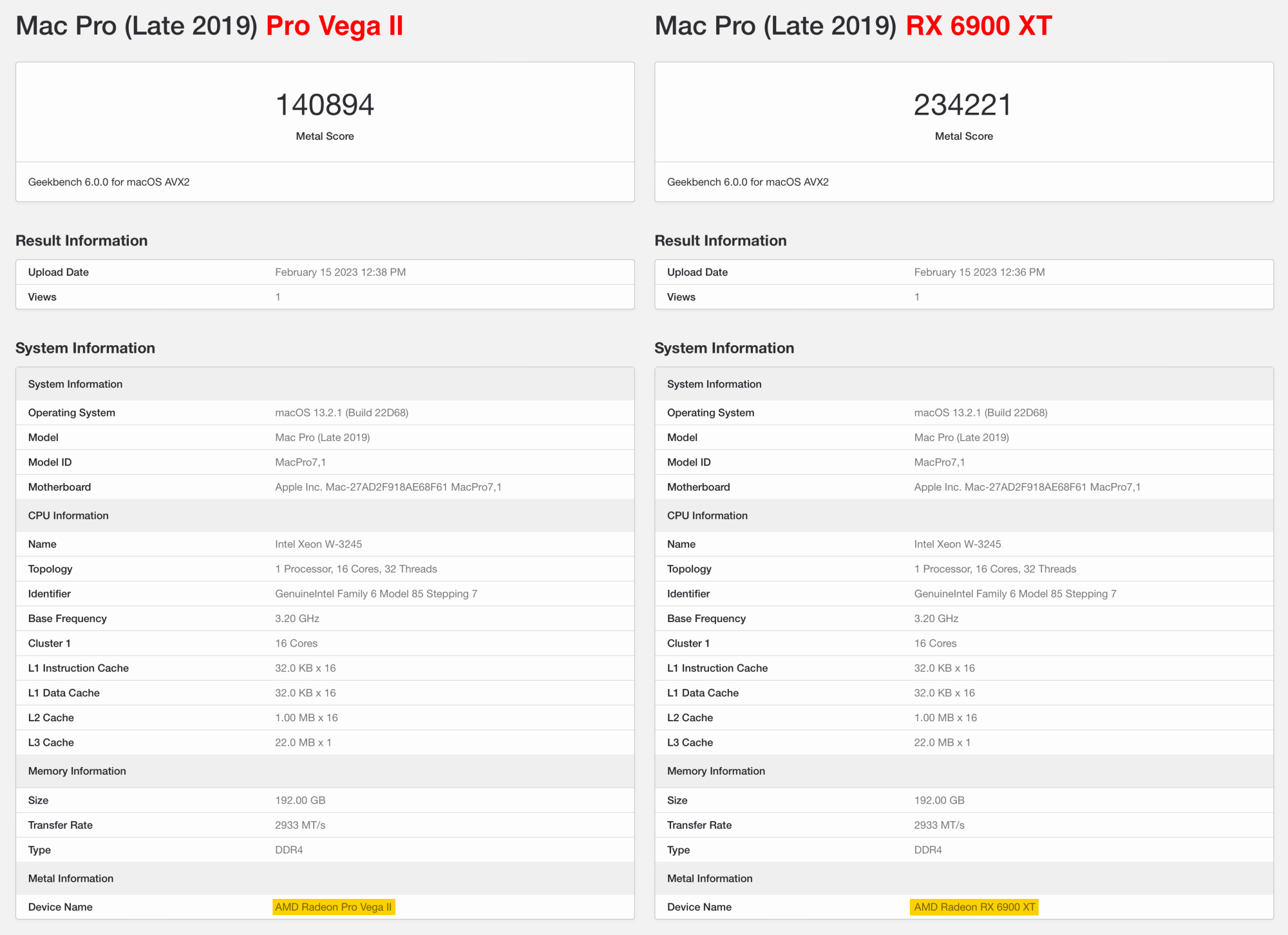Click 'GenuineIntel Family 6 Model 85 Stepping 7' right

click(1015, 594)
